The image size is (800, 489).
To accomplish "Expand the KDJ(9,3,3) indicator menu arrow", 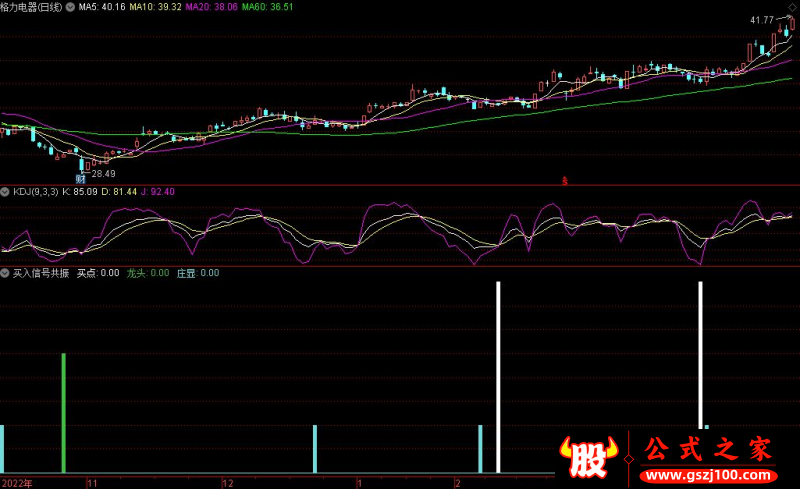I will pos(5,191).
